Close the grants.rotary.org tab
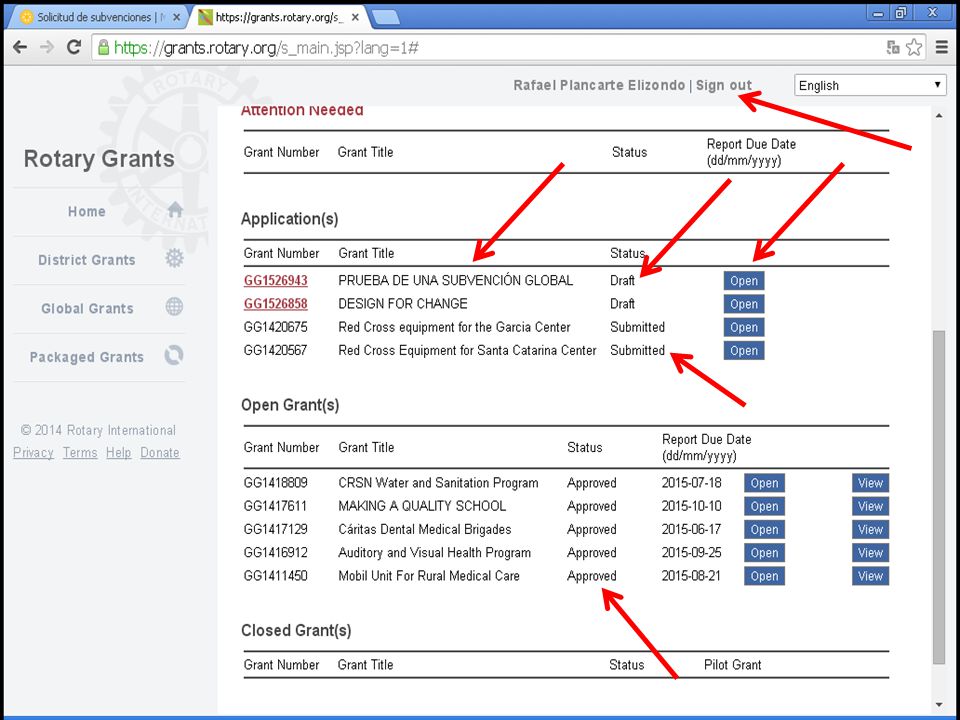Image resolution: width=960 pixels, height=720 pixels. [x=354, y=17]
